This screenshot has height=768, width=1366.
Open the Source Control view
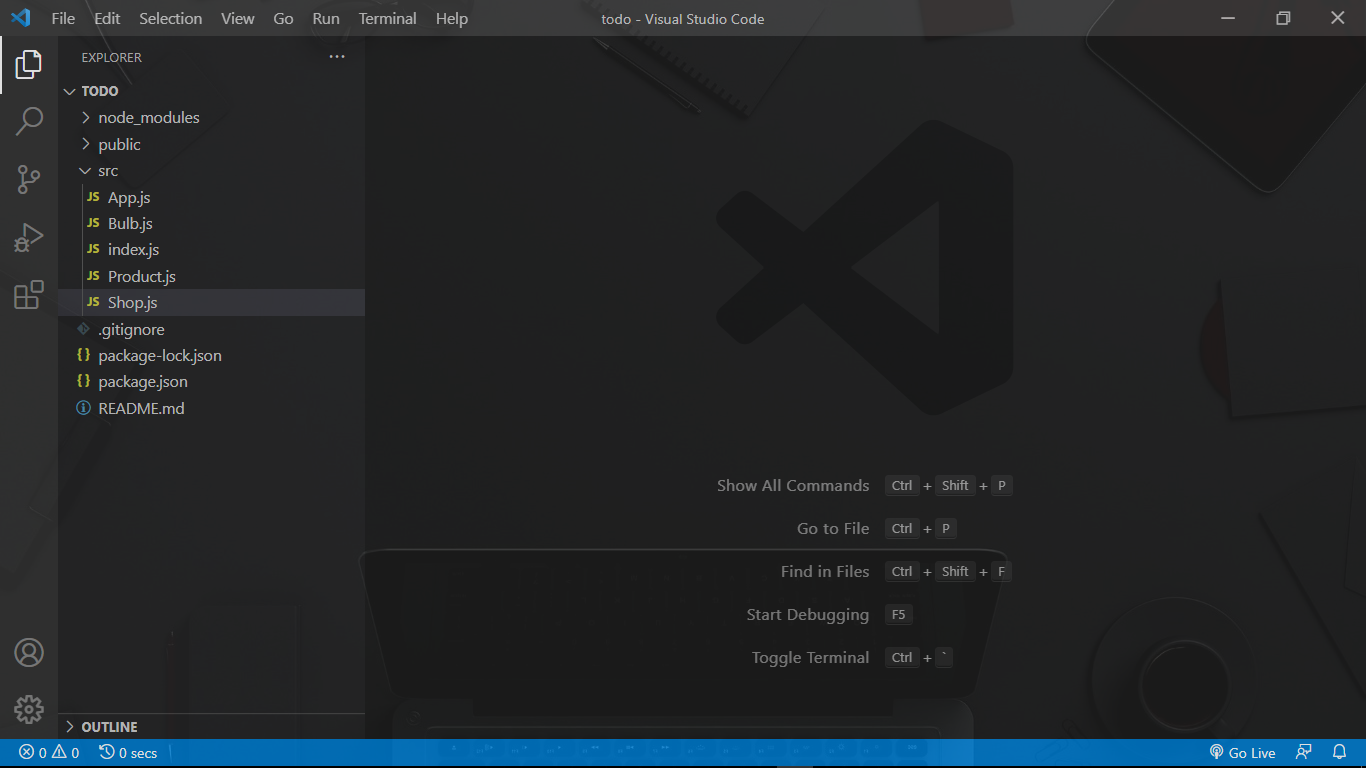[x=29, y=180]
